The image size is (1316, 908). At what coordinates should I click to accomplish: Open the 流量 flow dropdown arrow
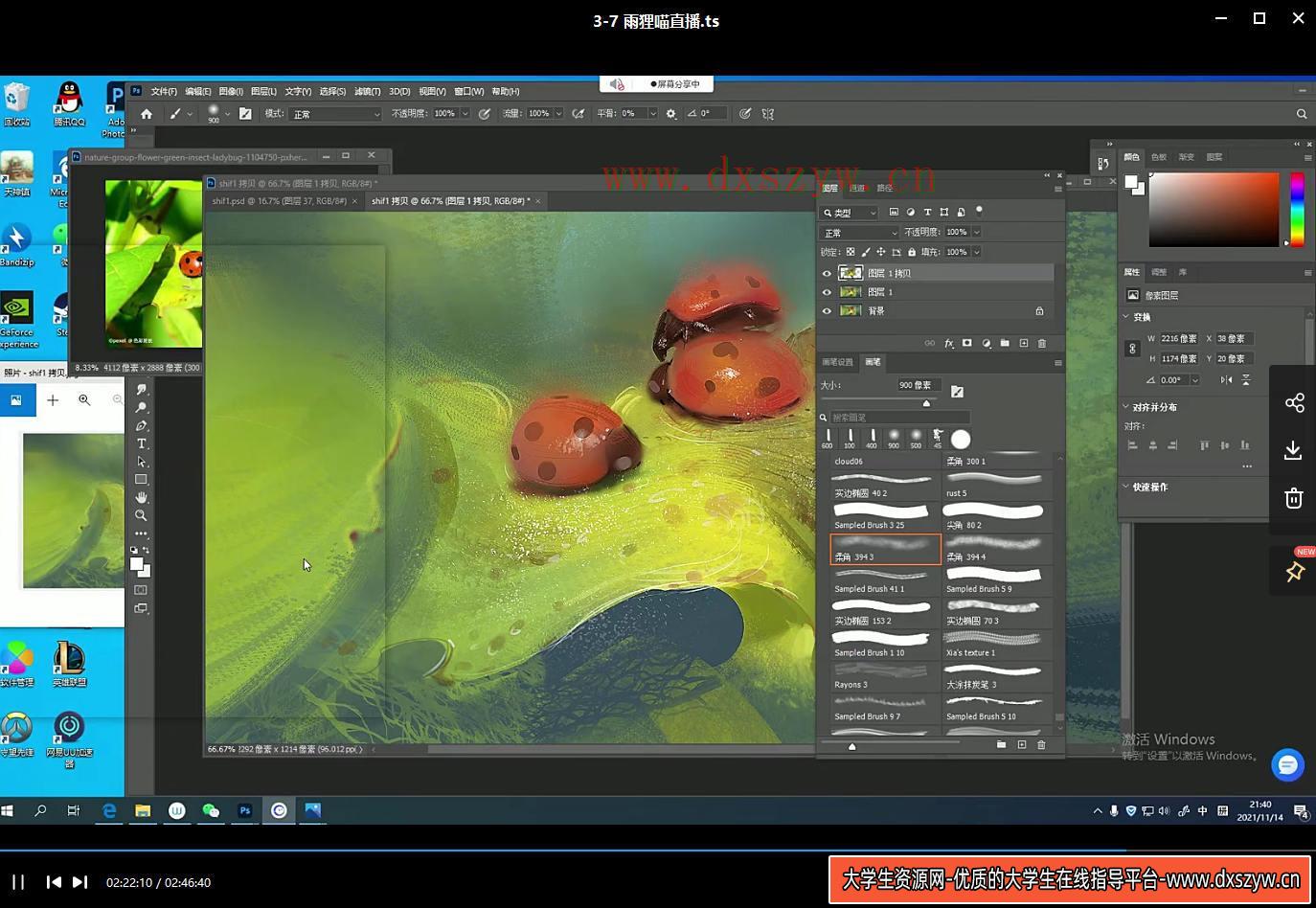pyautogui.click(x=558, y=113)
